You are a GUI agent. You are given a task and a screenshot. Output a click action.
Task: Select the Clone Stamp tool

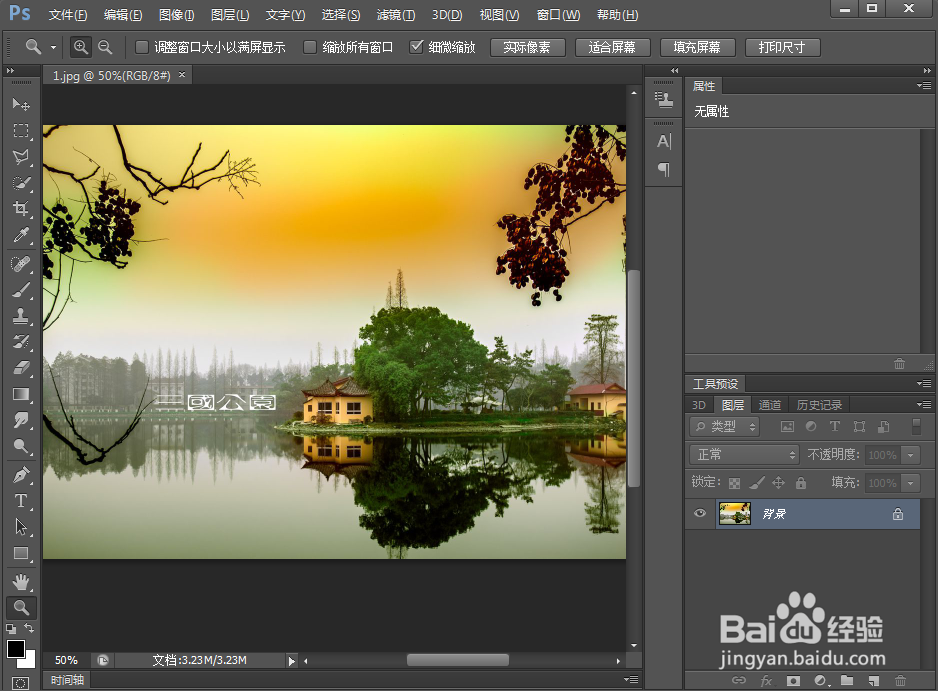click(21, 316)
